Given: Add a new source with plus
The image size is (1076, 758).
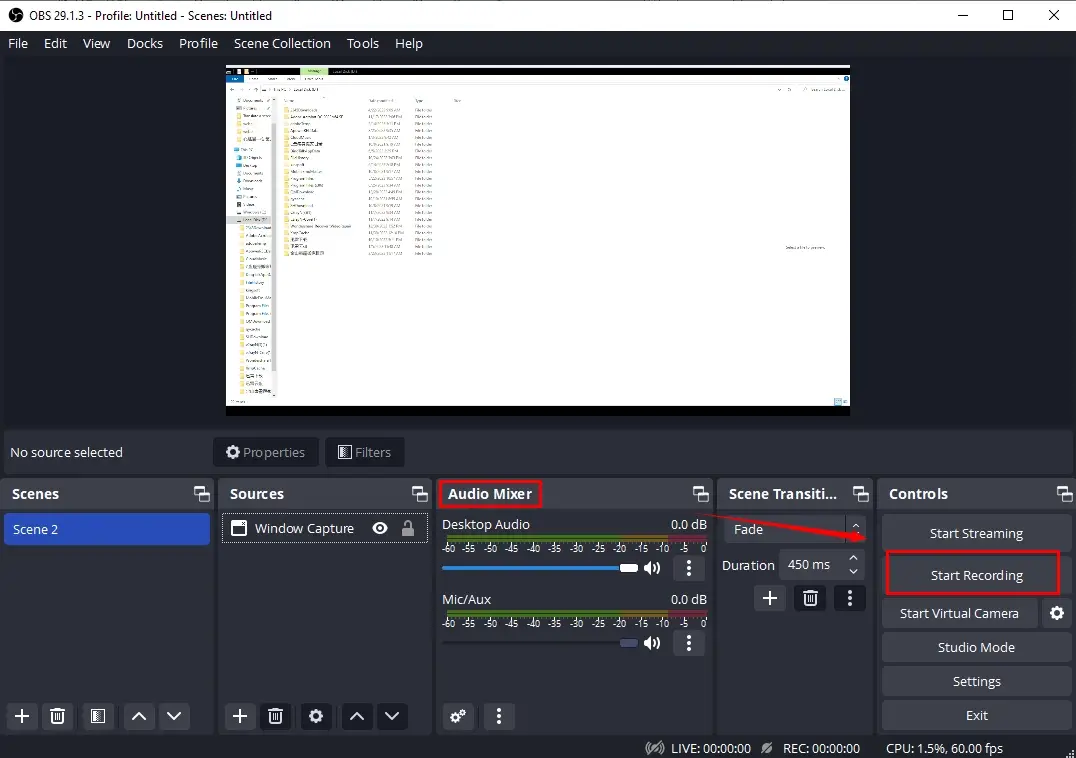Looking at the screenshot, I should 239,716.
